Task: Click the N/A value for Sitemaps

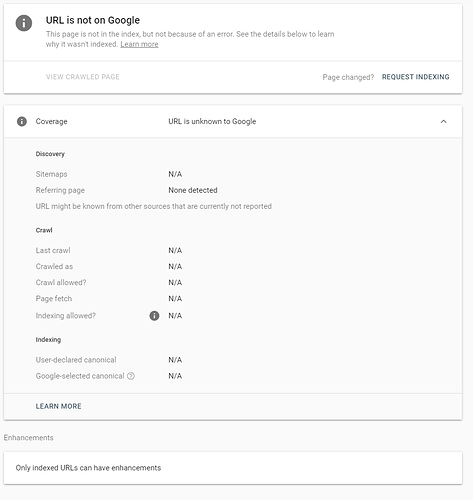Action: tap(175, 174)
